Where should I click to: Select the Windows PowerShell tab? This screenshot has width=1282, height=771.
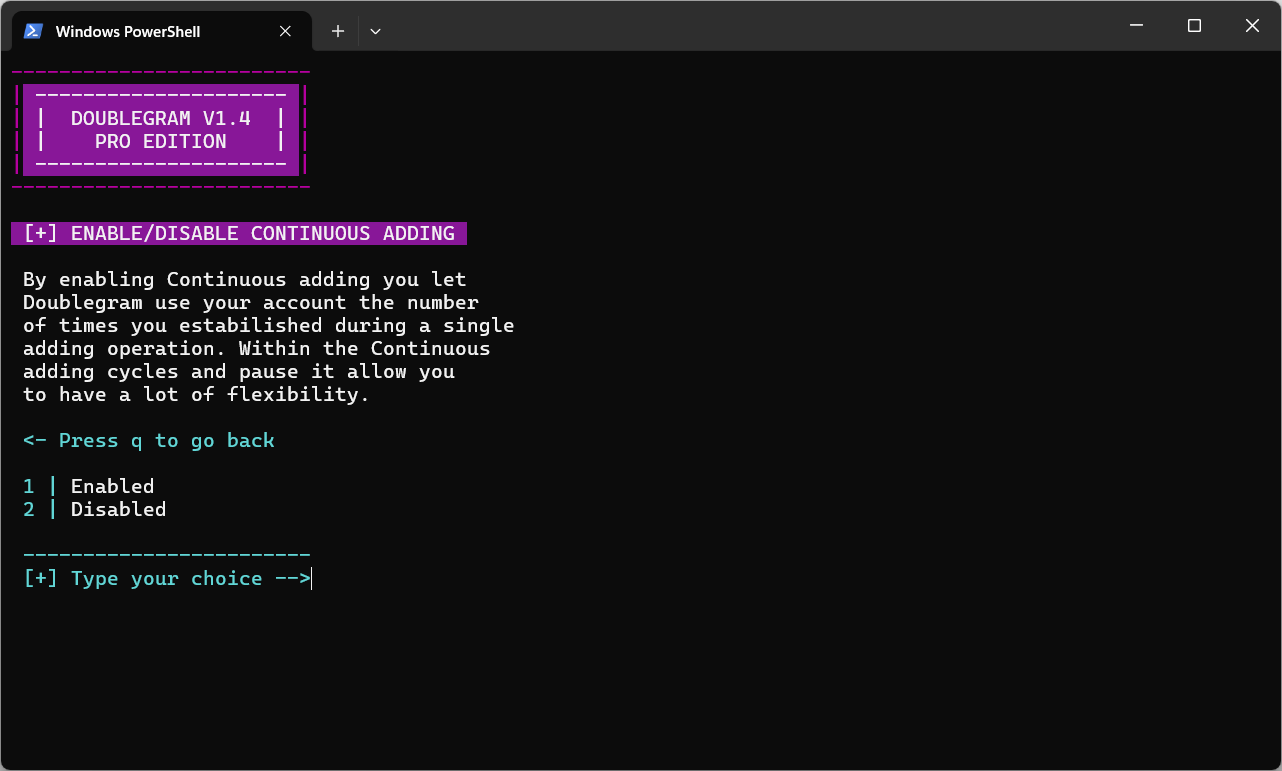(x=128, y=31)
